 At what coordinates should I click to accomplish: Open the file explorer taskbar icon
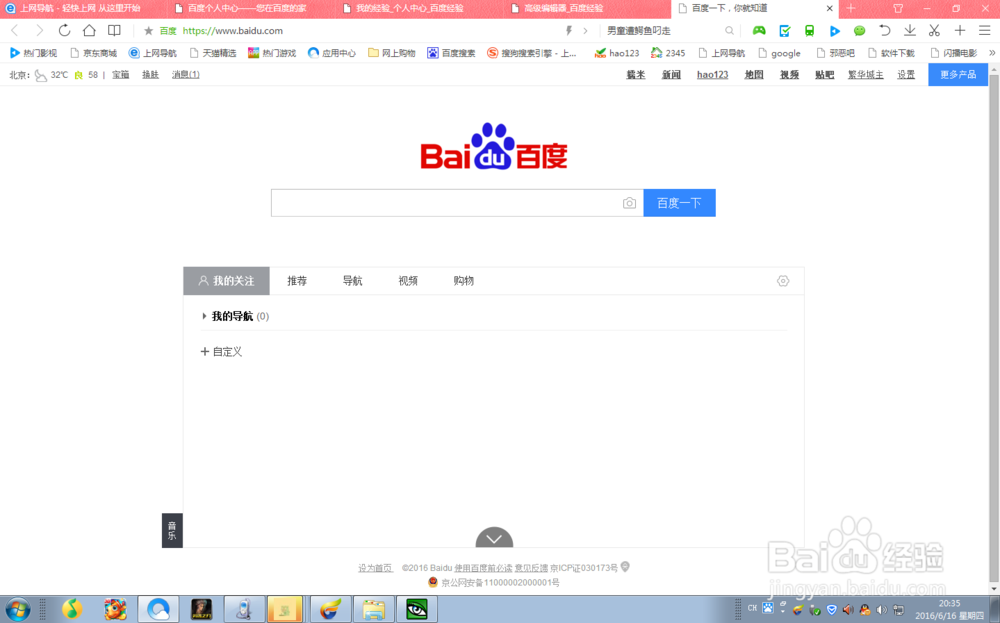coord(373,610)
